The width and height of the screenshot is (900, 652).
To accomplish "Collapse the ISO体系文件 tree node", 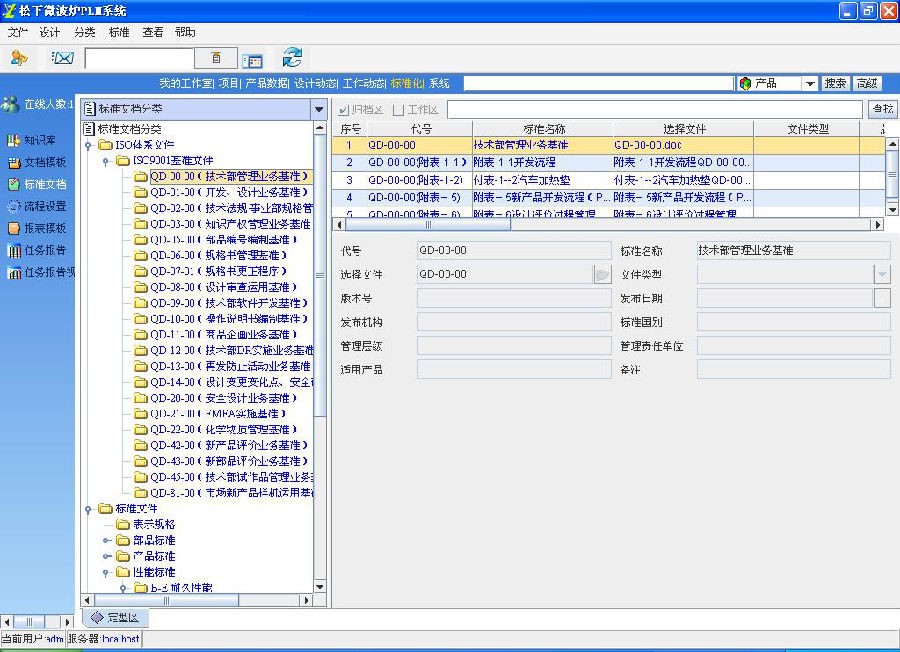I will coord(90,145).
